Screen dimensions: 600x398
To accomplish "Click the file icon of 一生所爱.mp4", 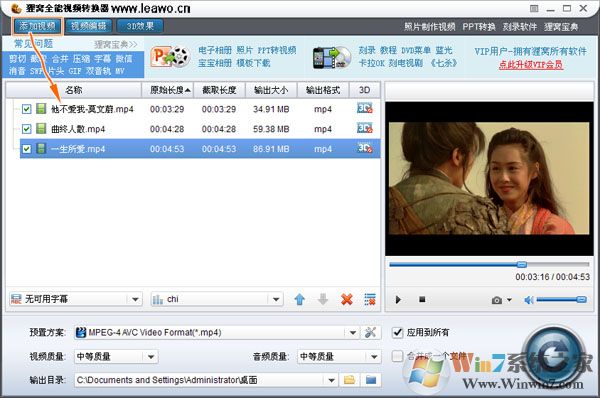I will pos(41,148).
